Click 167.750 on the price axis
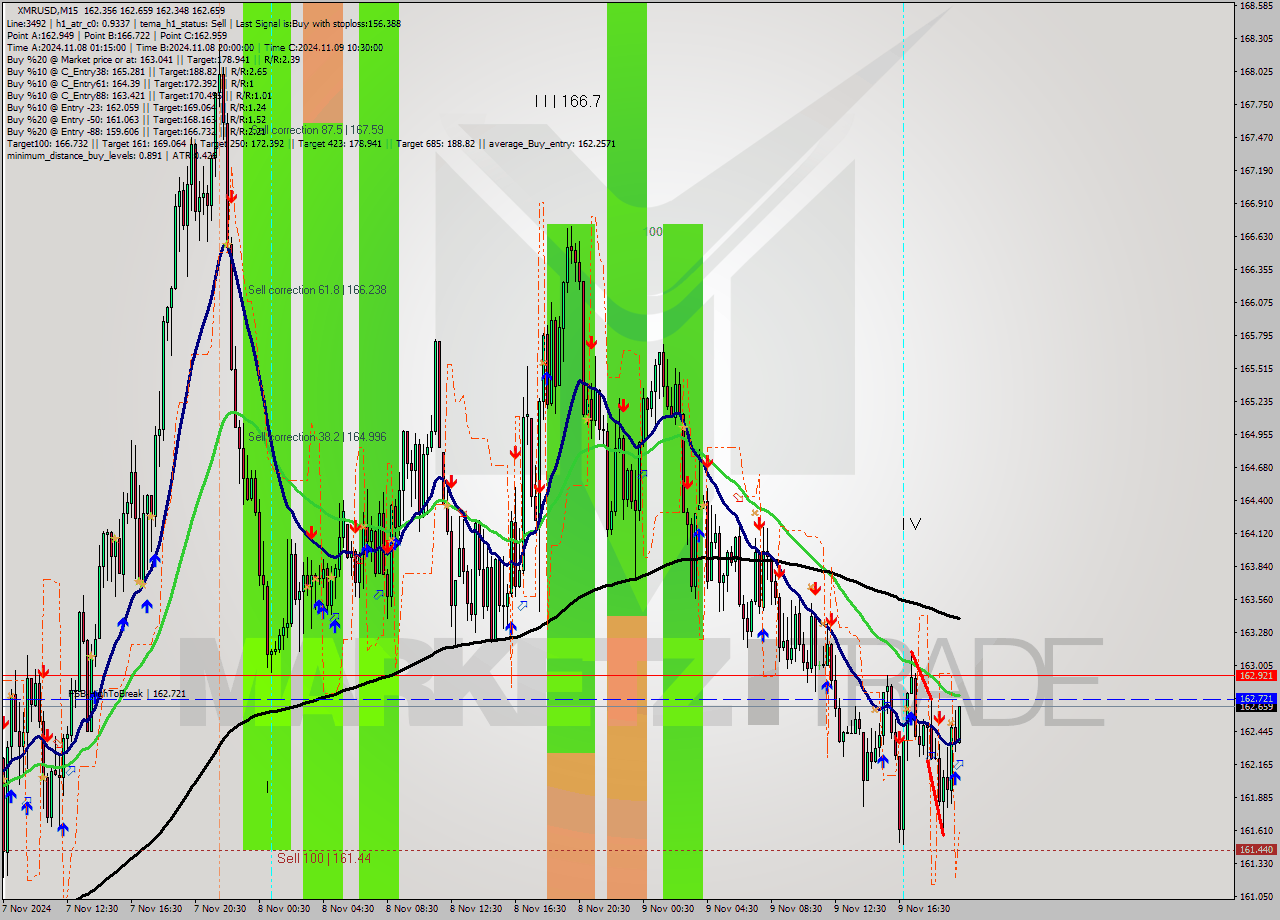This screenshot has width=1280, height=920. pyautogui.click(x=1256, y=104)
